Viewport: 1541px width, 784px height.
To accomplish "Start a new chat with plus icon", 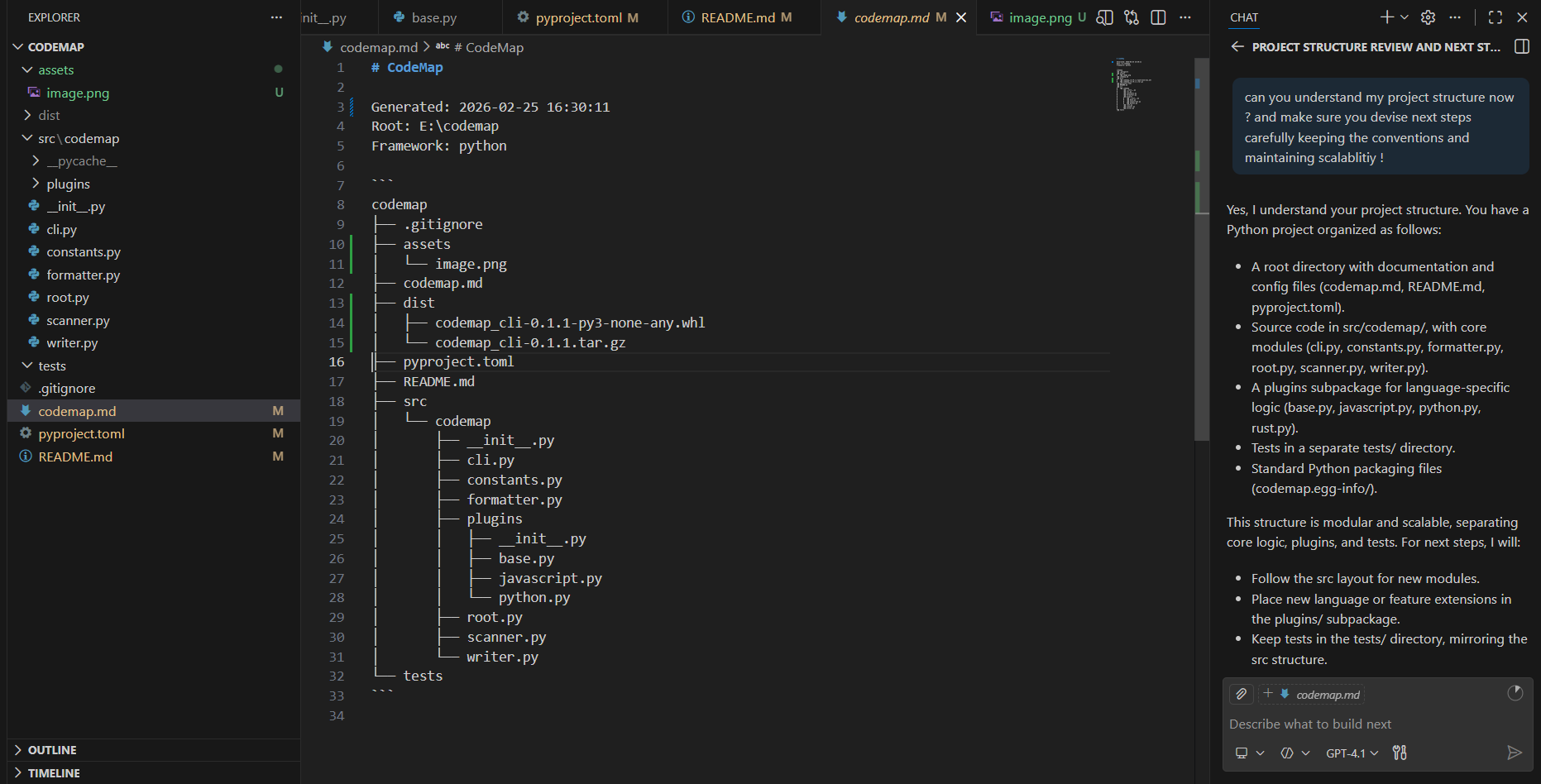I will coord(1386,17).
